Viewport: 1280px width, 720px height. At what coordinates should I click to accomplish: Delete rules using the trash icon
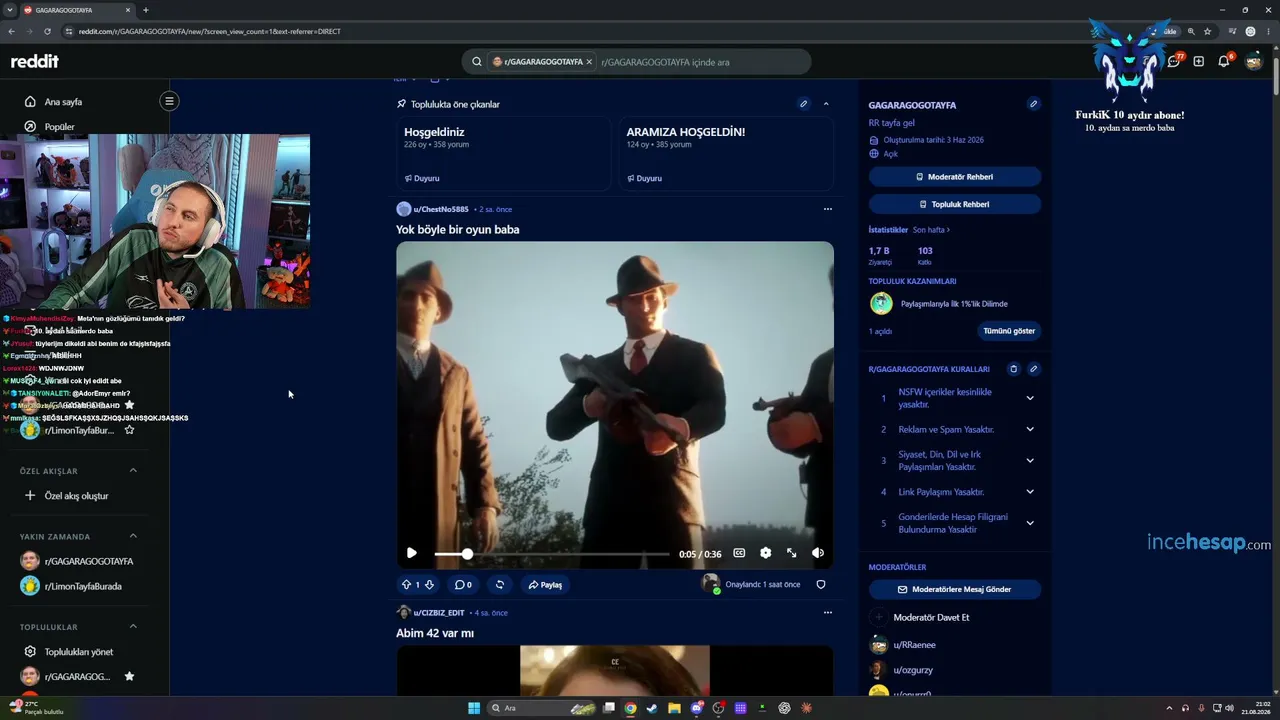tap(1013, 369)
